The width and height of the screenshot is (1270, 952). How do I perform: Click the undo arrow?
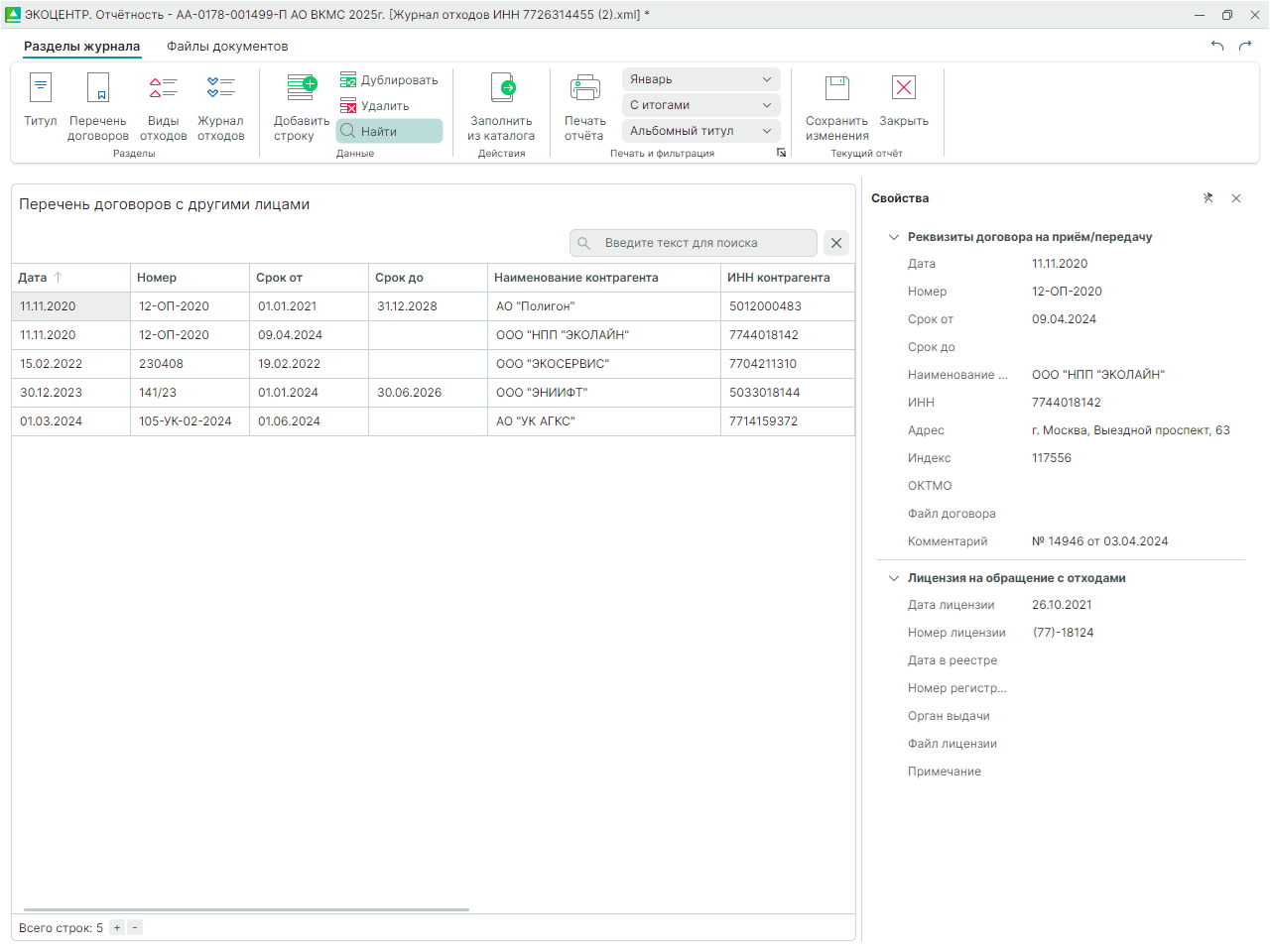coord(1217,46)
